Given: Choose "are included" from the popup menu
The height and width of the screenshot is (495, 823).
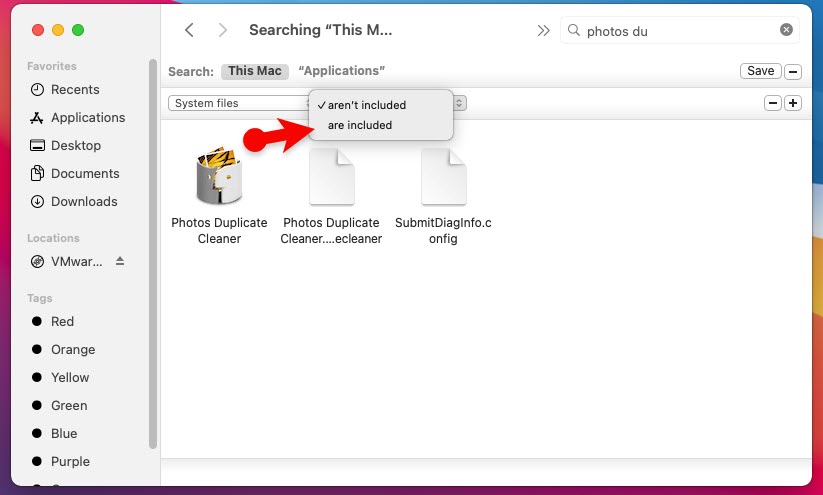Looking at the screenshot, I should click(x=360, y=125).
